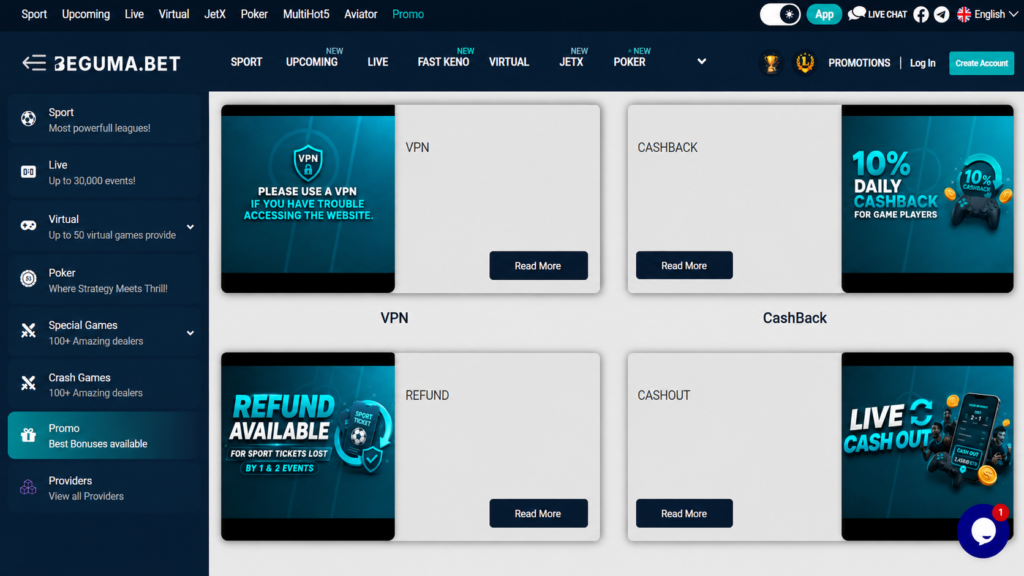Open the App download button

pos(824,14)
